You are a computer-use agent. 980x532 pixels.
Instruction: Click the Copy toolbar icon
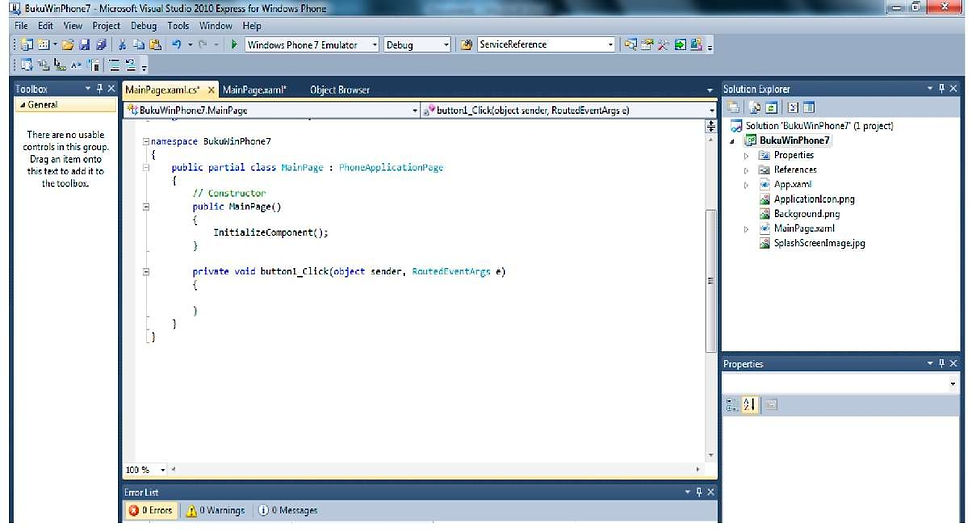139,45
